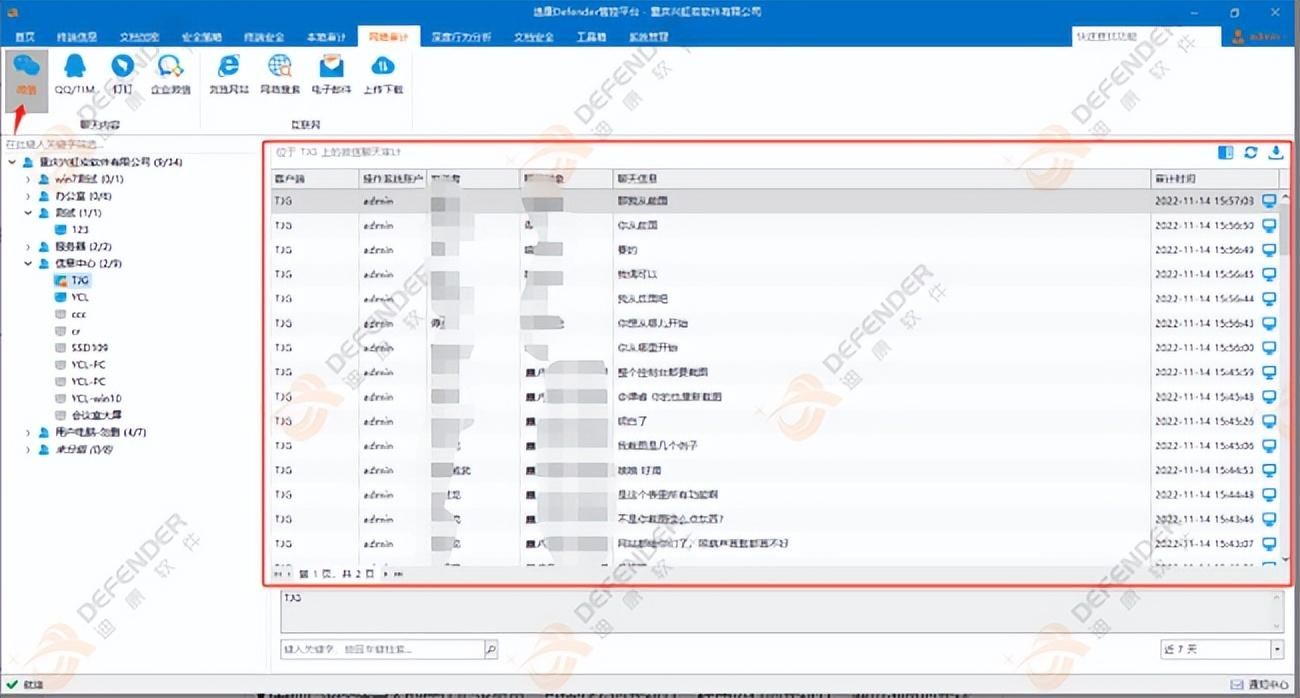Screen dimensions: 1300x698
Task: Select terminal YCL in the tree
Action: pyautogui.click(x=73, y=298)
